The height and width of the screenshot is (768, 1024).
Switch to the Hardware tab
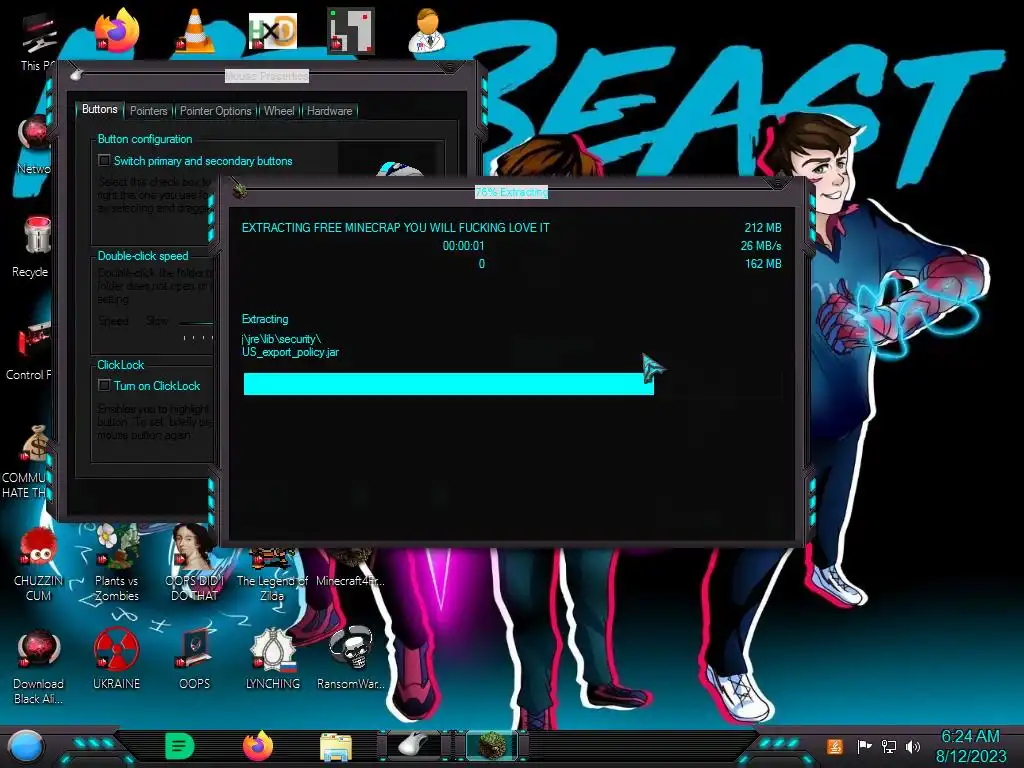329,110
